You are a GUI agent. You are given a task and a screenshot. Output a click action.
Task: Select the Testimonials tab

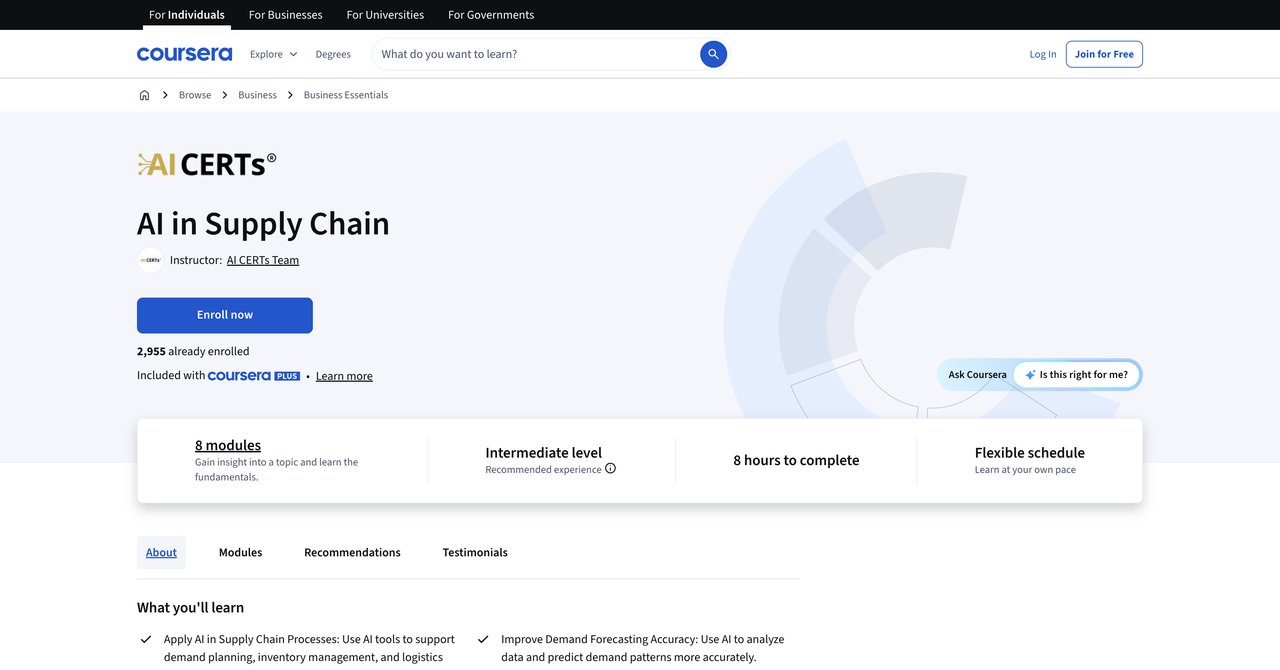coord(475,552)
